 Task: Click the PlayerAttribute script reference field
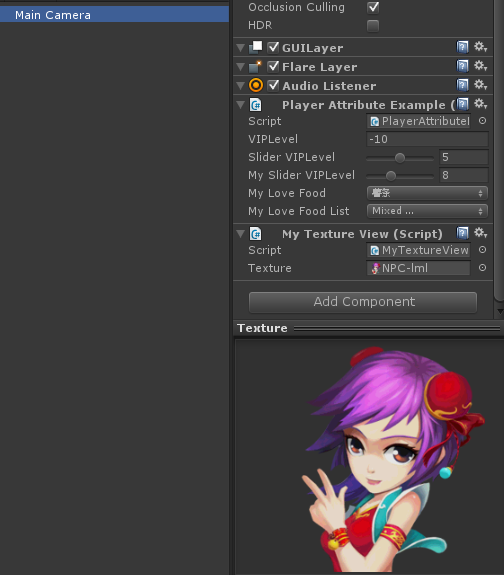point(419,121)
